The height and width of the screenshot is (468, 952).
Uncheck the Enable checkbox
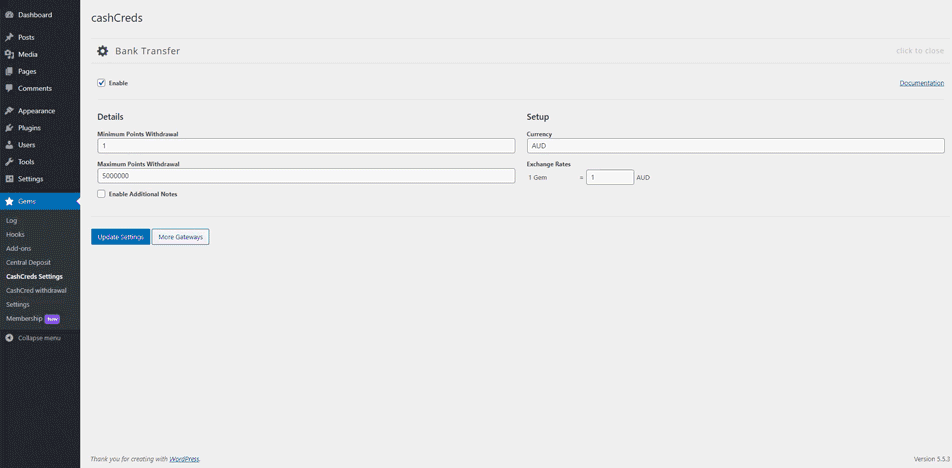coord(101,83)
